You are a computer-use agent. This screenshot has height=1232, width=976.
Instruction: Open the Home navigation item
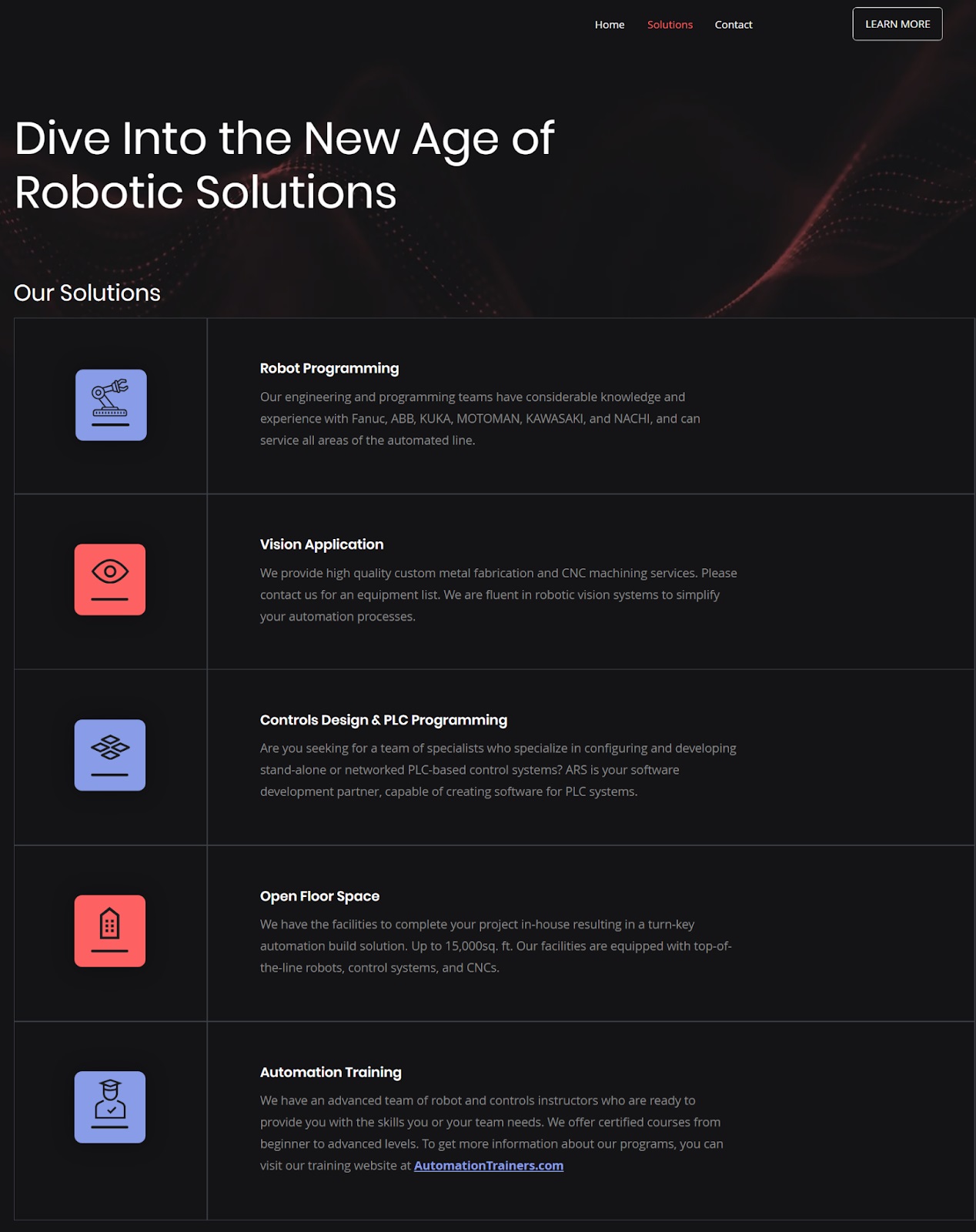[x=610, y=24]
